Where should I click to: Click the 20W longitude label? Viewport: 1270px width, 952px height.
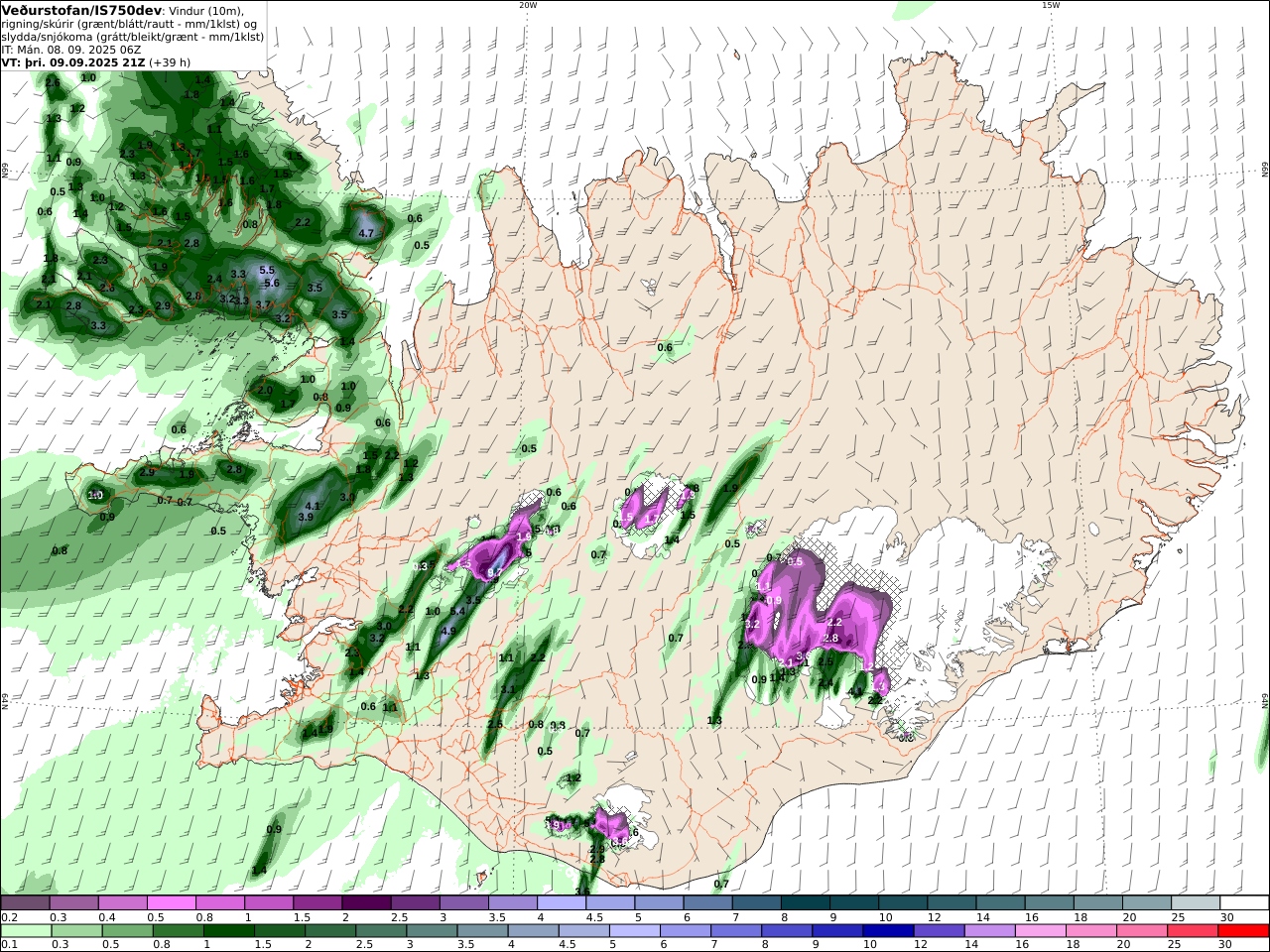click(528, 5)
